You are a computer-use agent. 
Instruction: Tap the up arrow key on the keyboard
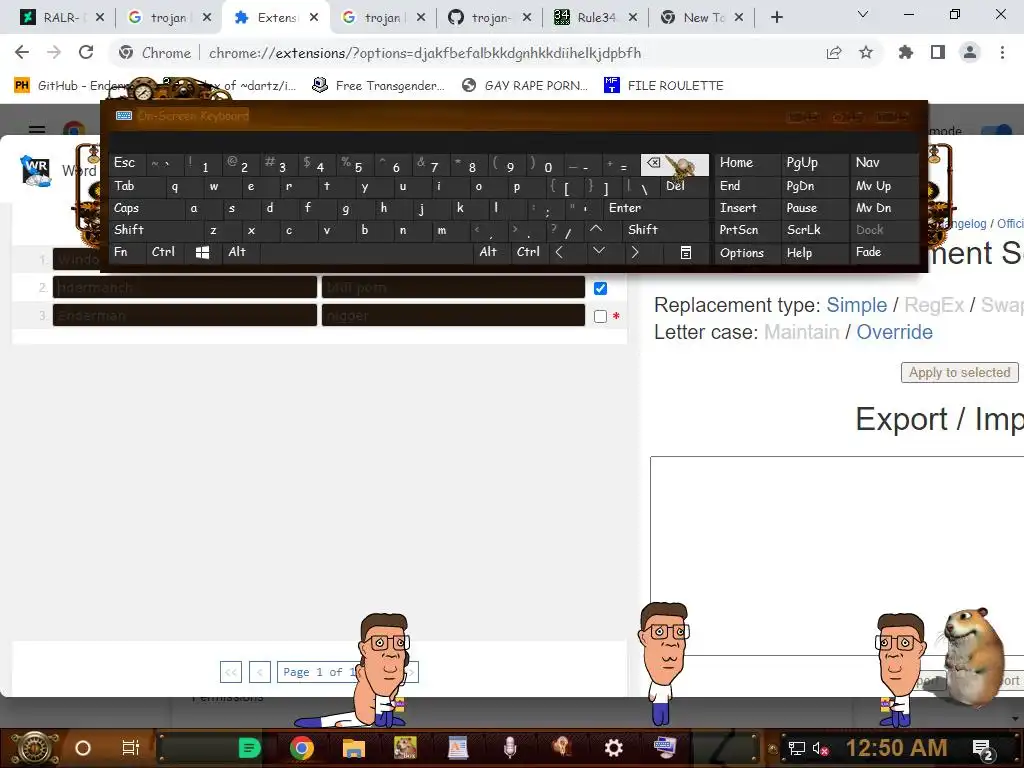click(x=596, y=229)
